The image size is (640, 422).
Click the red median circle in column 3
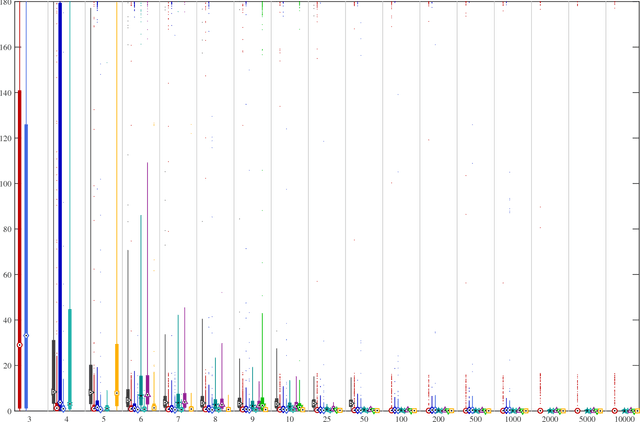click(x=19, y=345)
